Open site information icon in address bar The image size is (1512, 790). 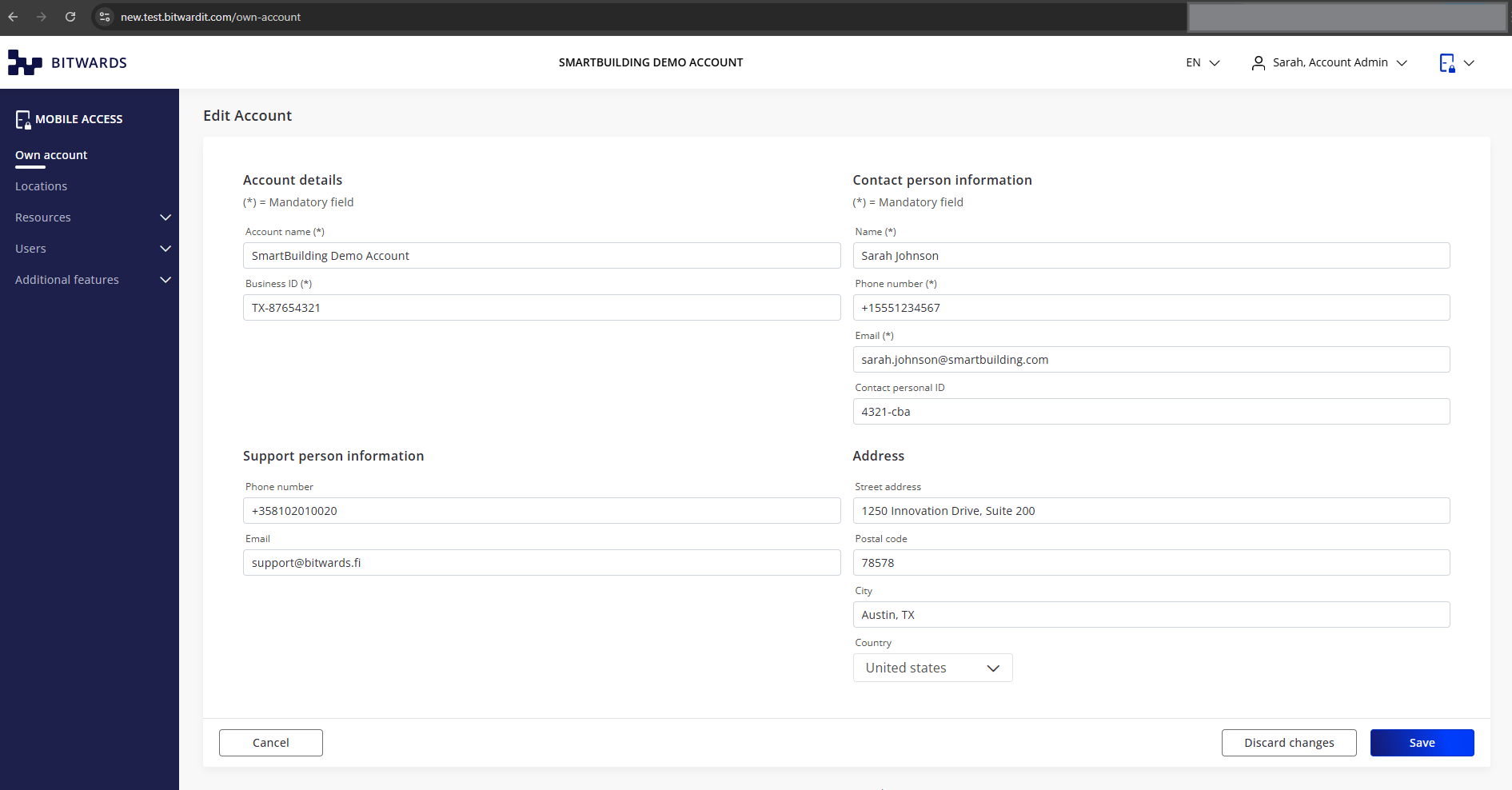[x=105, y=17]
